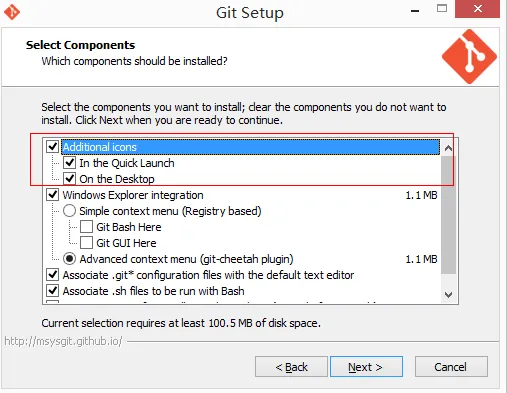Toggle Associate .sh files with Bash checkbox
507x393 pixels.
pyautogui.click(x=53, y=291)
